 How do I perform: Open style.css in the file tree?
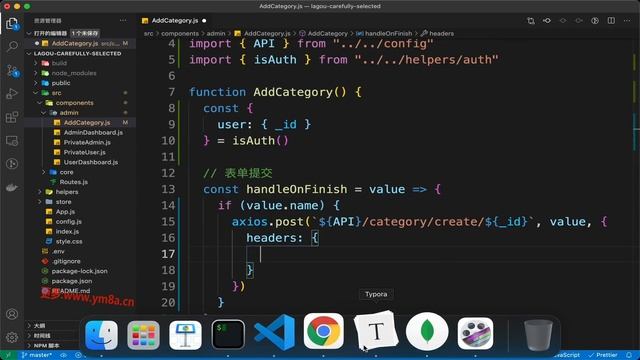pyautogui.click(x=69, y=242)
